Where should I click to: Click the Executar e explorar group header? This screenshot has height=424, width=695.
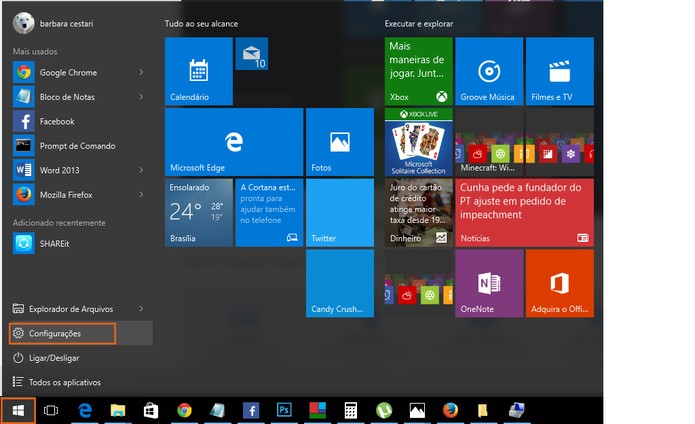point(419,23)
